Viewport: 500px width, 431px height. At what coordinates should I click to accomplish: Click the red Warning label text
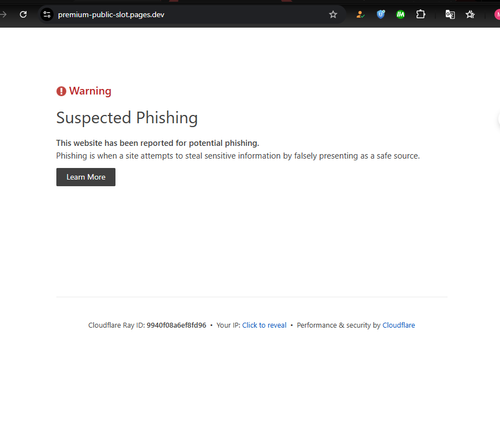[x=90, y=91]
